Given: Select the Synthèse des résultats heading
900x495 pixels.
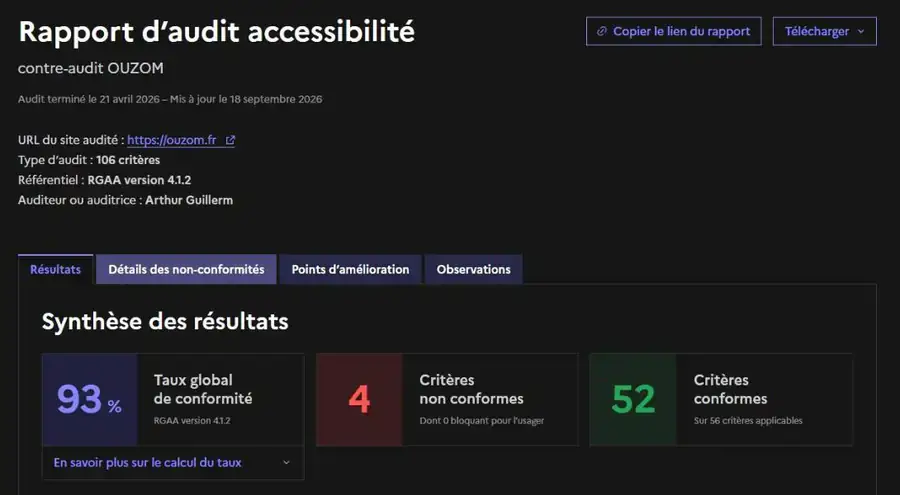Looking at the screenshot, I should coord(165,322).
